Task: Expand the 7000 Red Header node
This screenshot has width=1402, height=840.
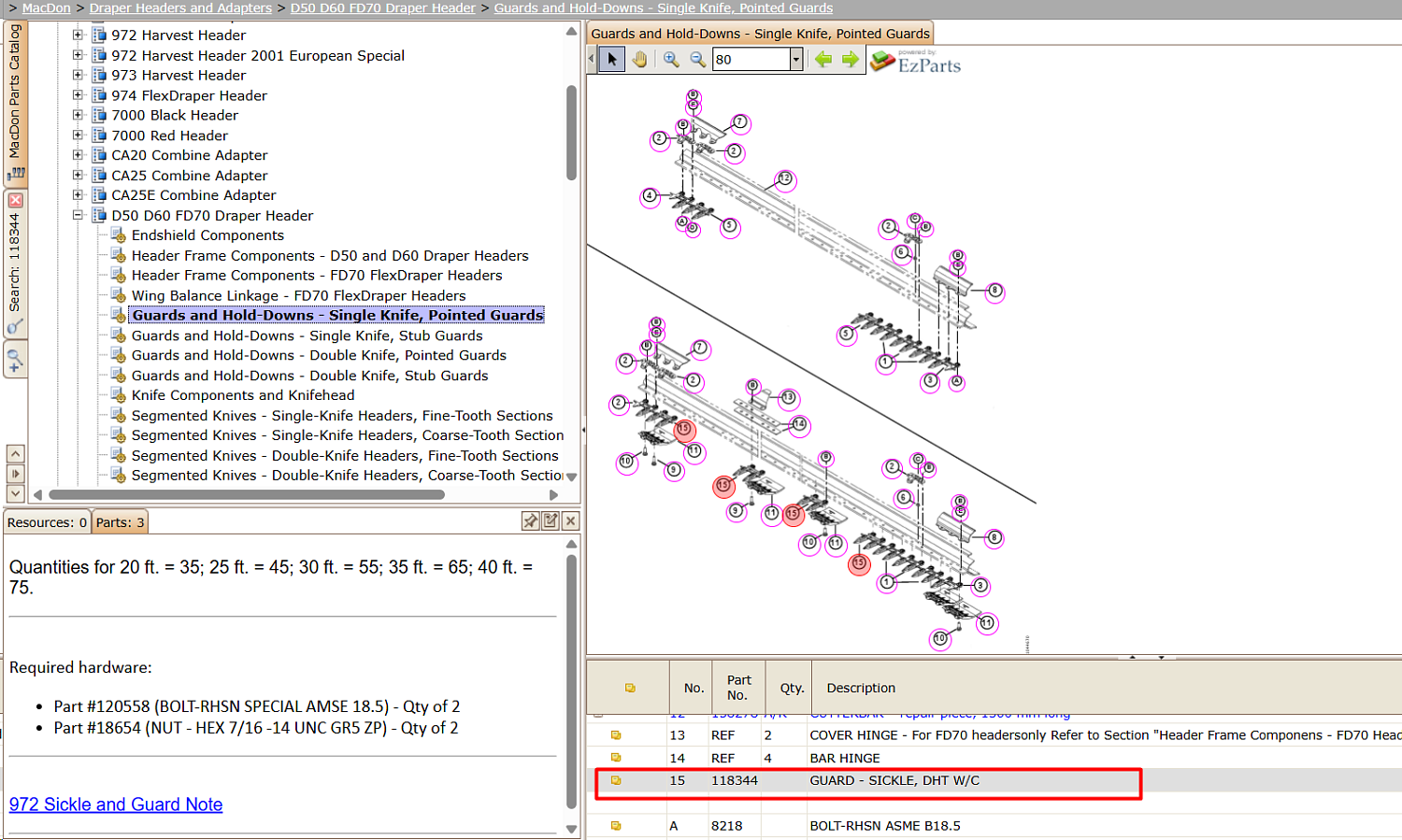Action: point(79,135)
